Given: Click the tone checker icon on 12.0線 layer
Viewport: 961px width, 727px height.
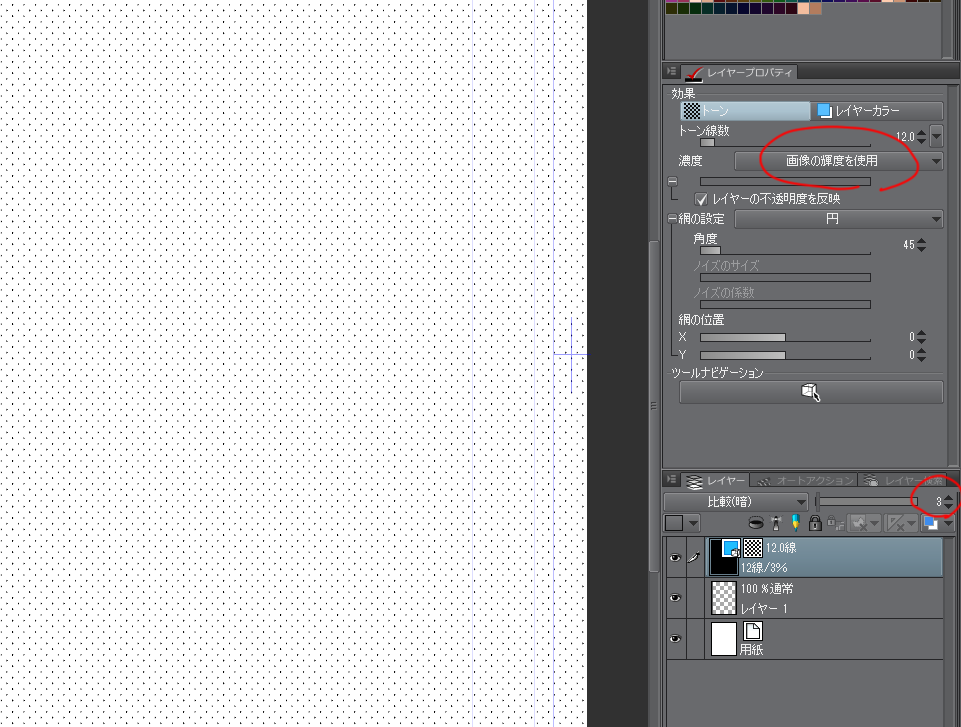Looking at the screenshot, I should coord(753,547).
